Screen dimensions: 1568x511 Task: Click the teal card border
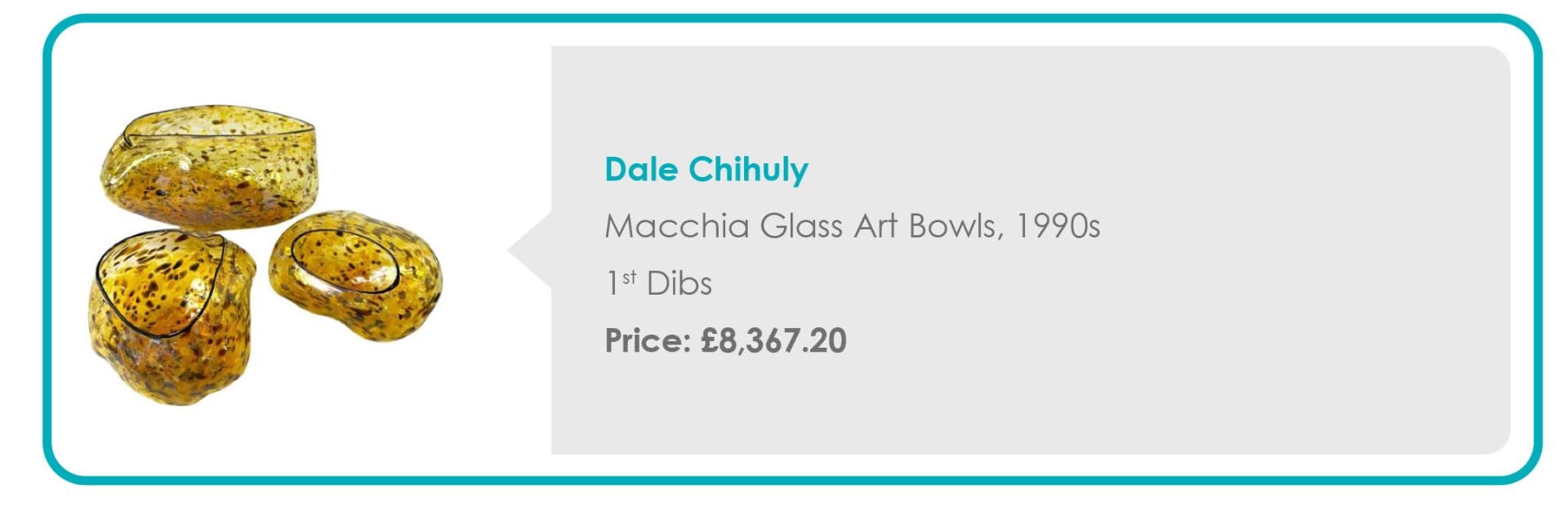click(784, 18)
